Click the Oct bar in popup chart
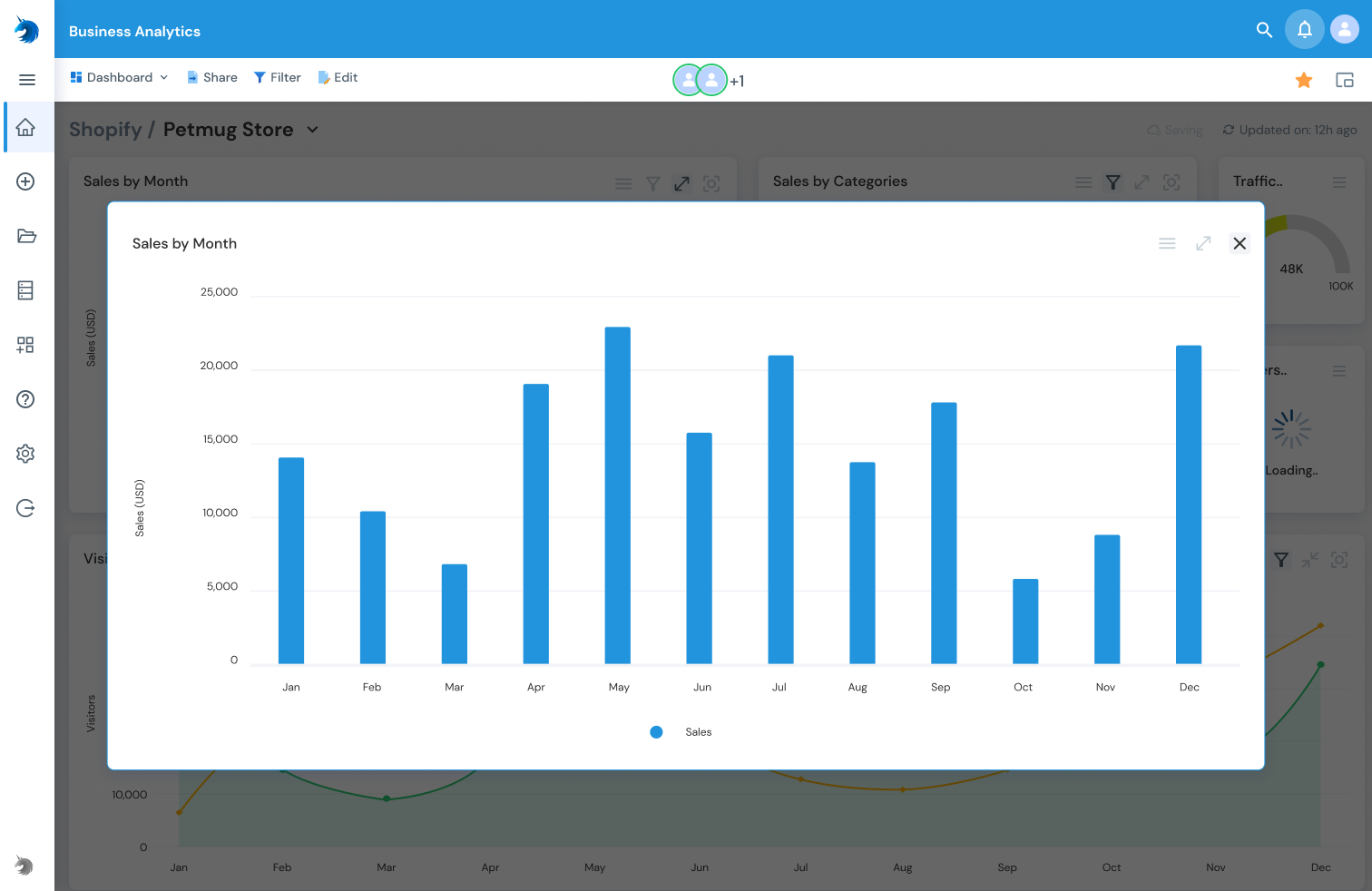The width and height of the screenshot is (1372, 891). pyautogui.click(x=1025, y=622)
